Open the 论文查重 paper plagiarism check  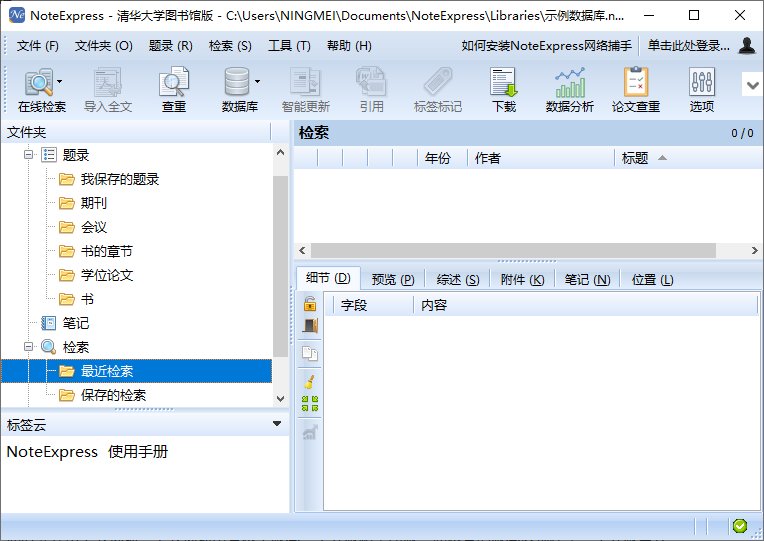pos(636,90)
